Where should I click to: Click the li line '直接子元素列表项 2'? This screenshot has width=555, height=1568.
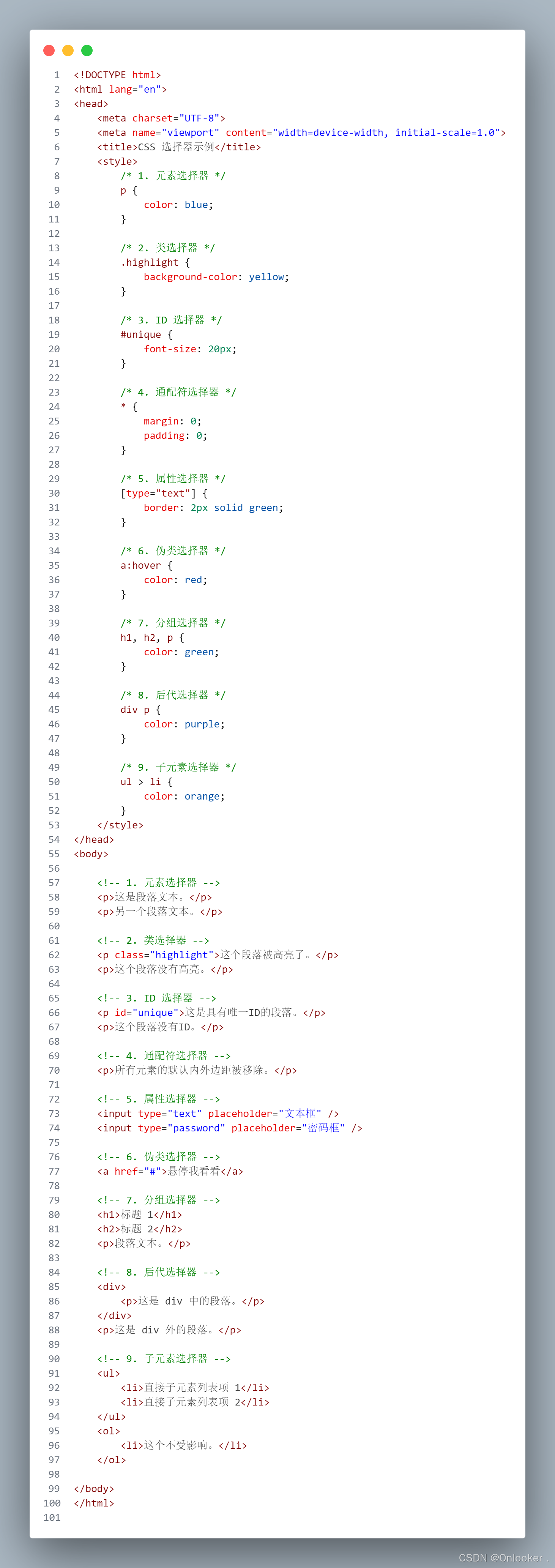click(195, 1402)
